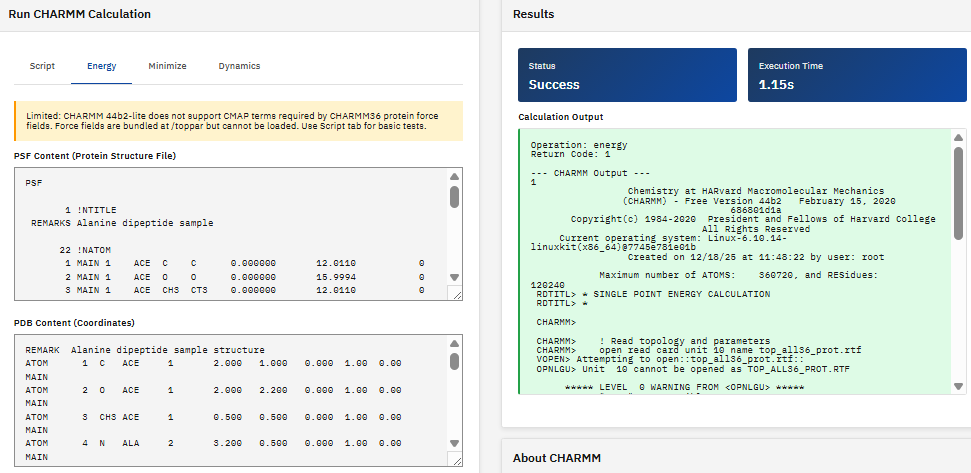Click the Status Success card
Image resolution: width=971 pixels, height=473 pixels.
pyautogui.click(x=627, y=76)
